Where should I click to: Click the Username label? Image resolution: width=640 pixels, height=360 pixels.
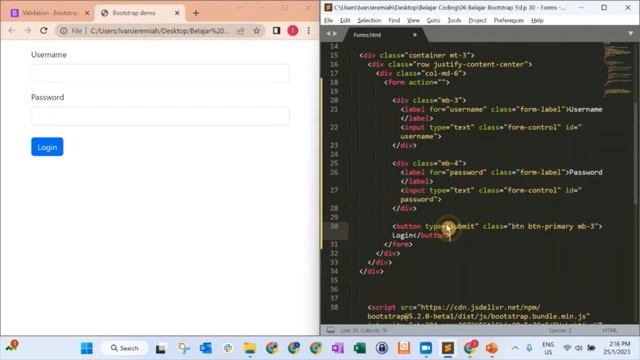coord(49,55)
